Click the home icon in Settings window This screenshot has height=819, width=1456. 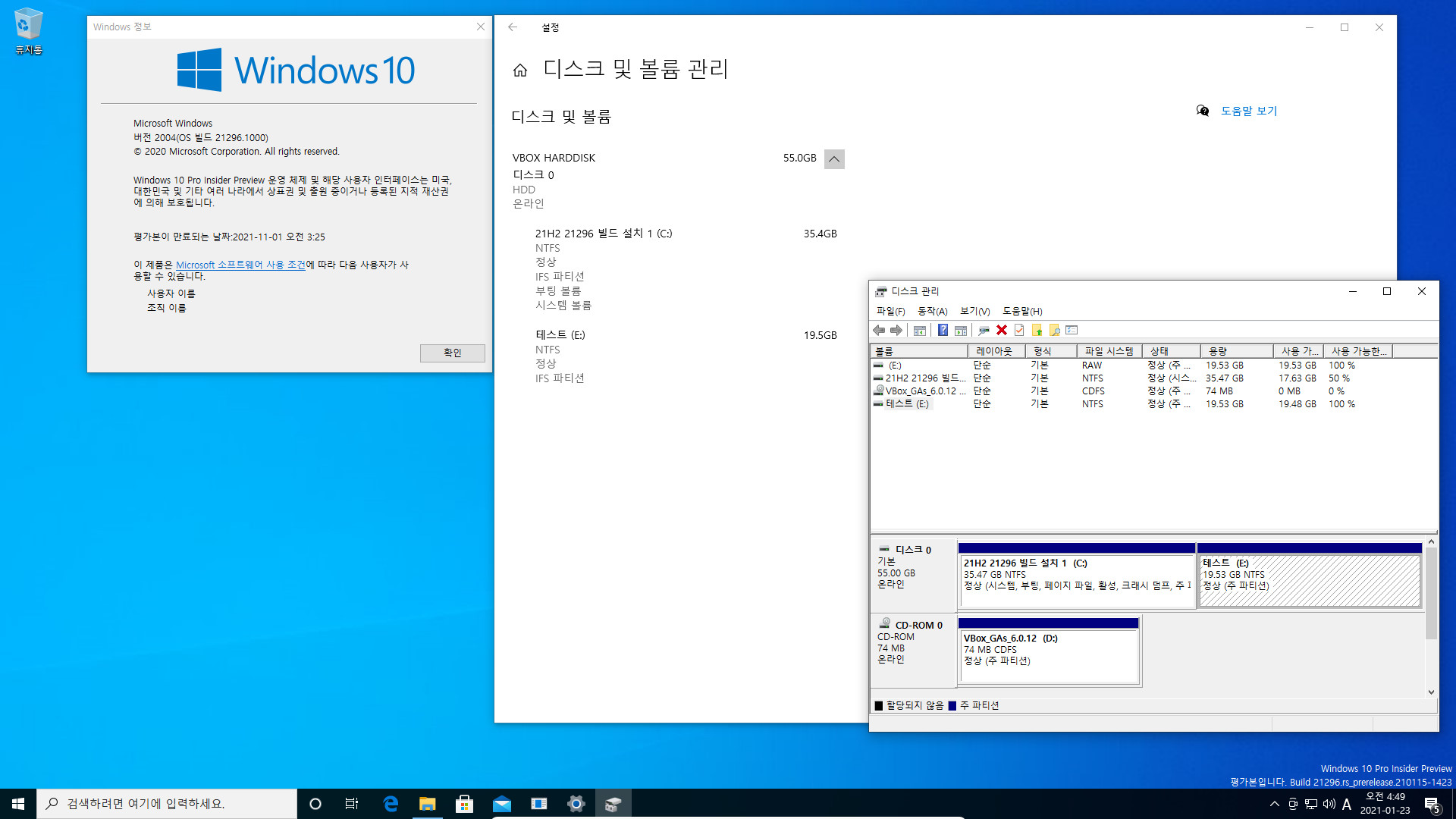tap(520, 71)
